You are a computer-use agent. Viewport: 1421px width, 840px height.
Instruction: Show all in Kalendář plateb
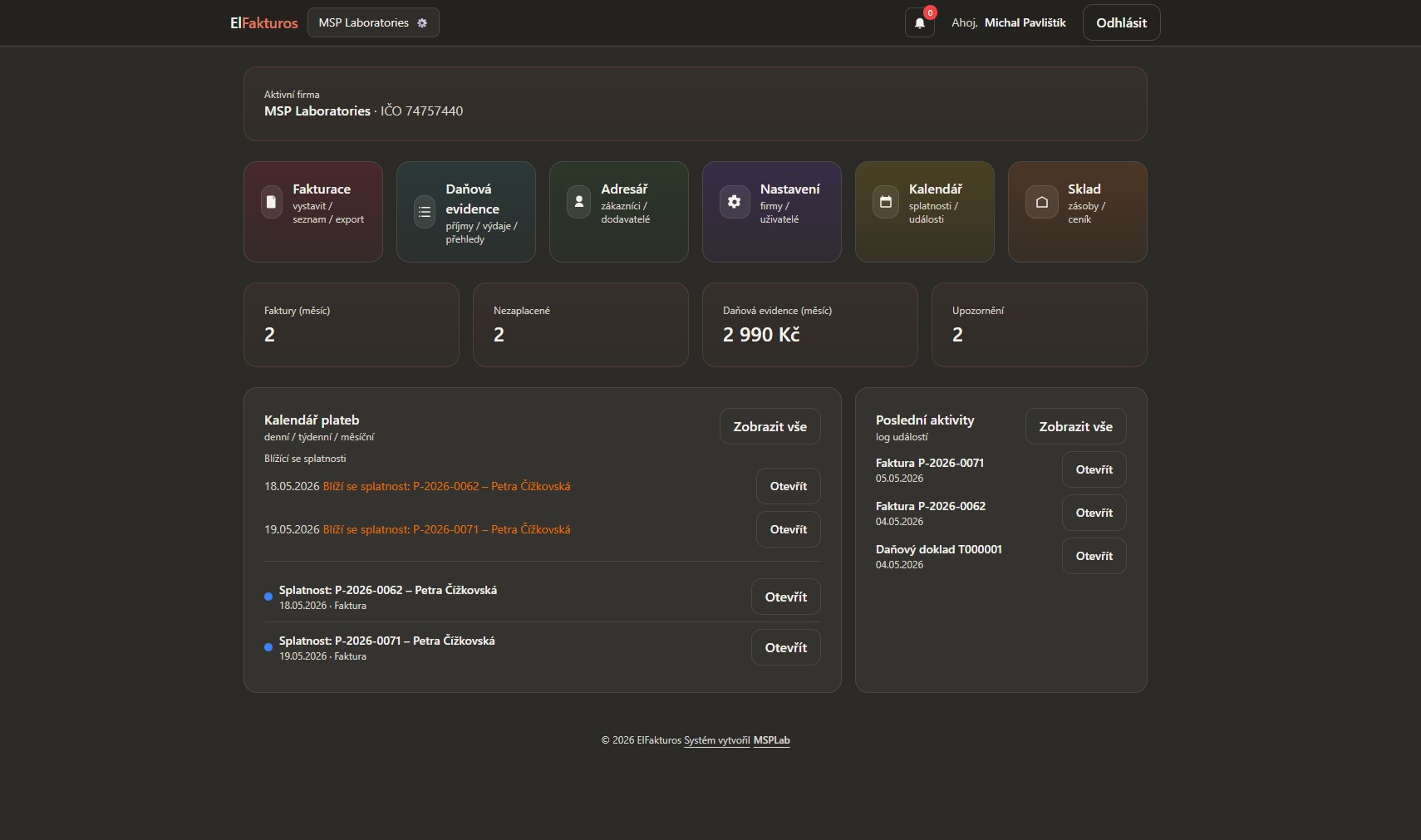(770, 426)
